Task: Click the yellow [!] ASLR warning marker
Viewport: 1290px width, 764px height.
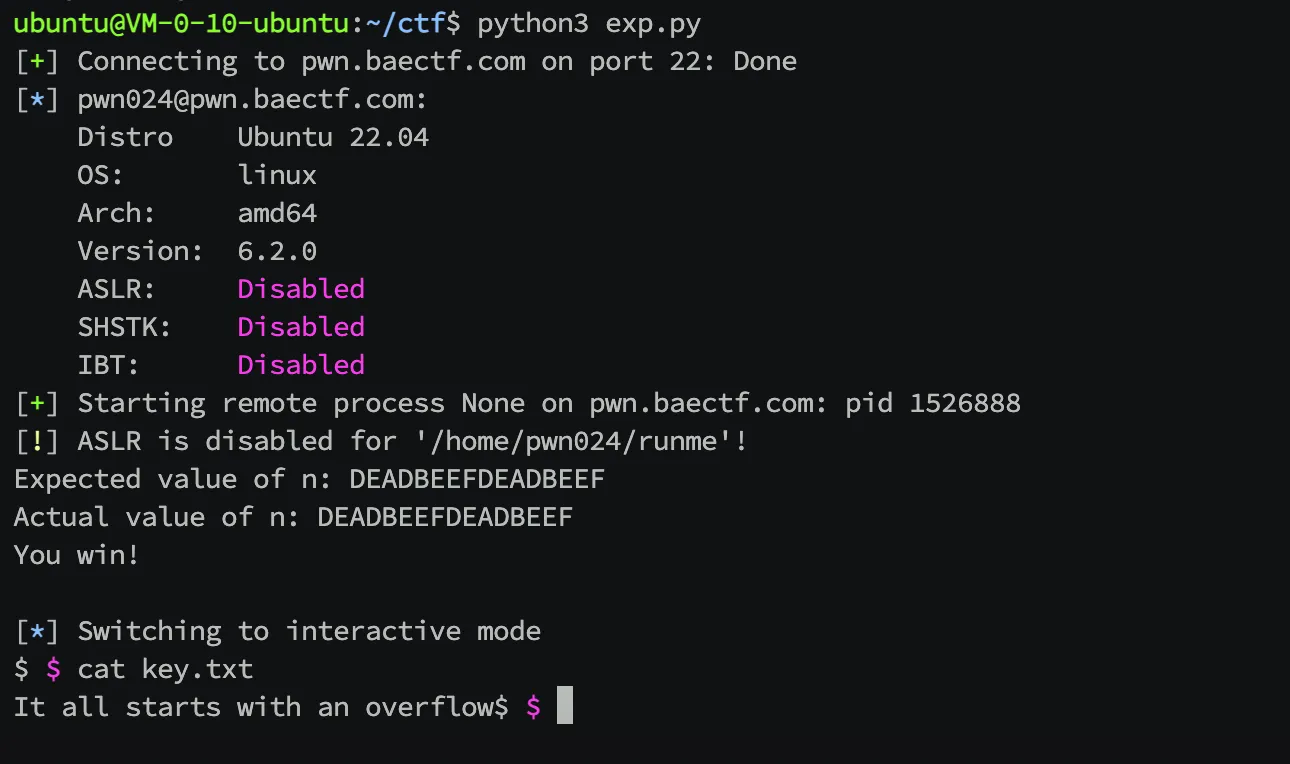Action: click(38, 441)
